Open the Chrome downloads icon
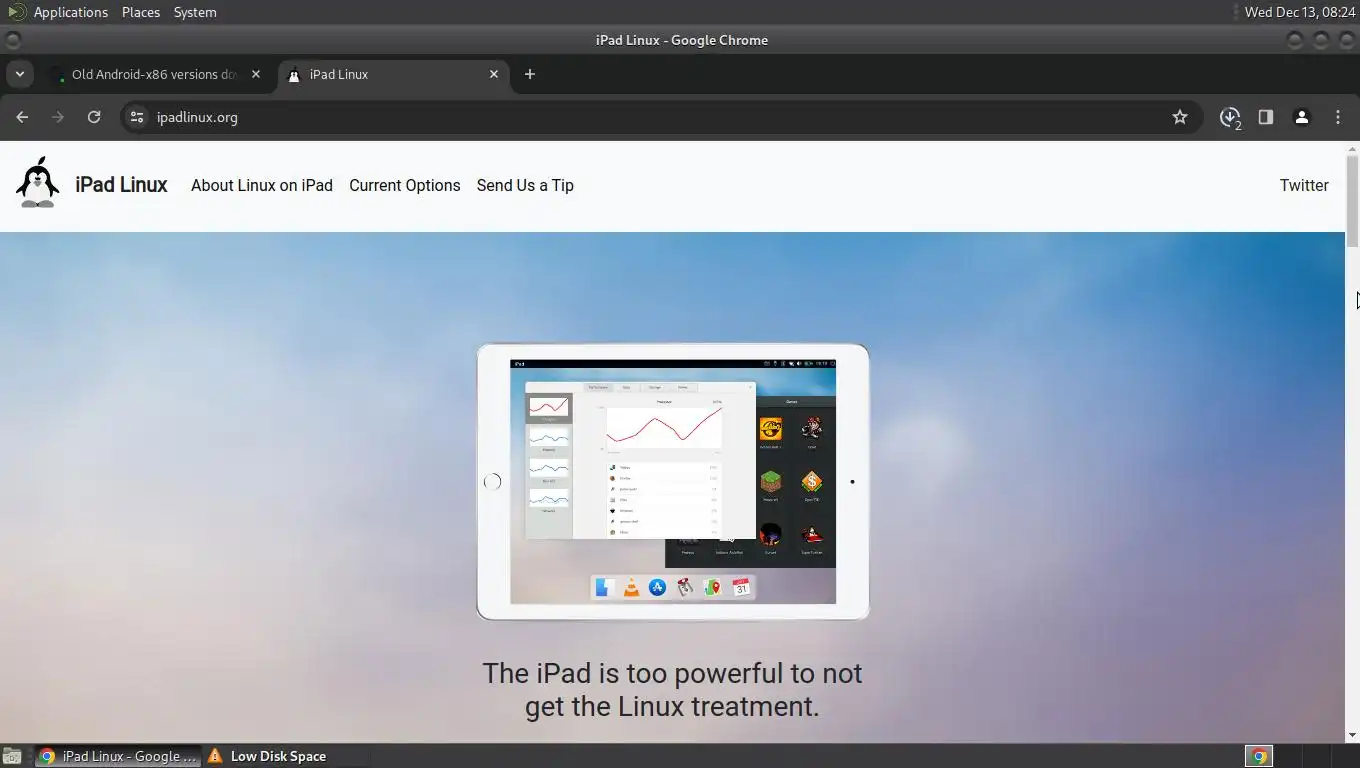Screen dimensions: 1360x768 pyautogui.click(x=1230, y=117)
